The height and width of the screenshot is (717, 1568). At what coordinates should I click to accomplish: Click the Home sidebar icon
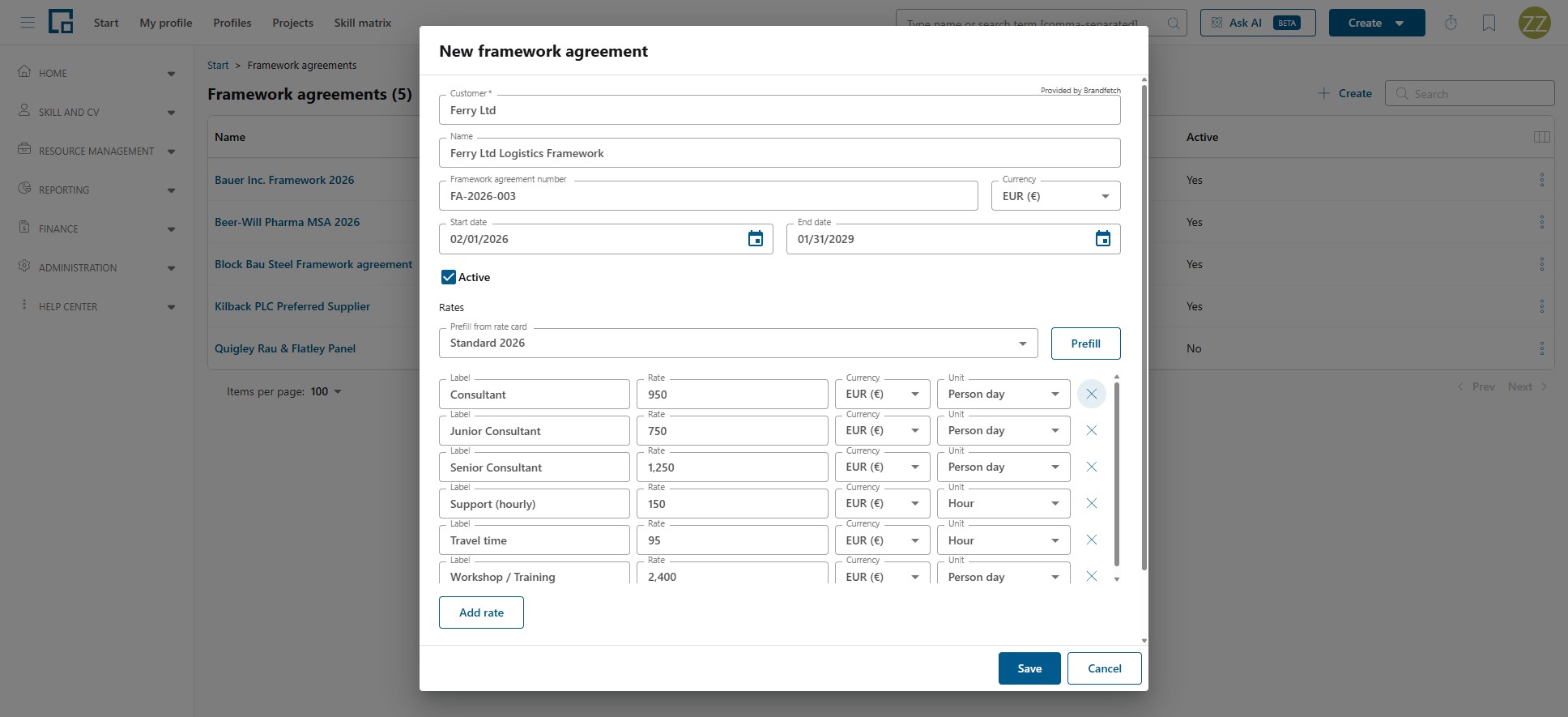[24, 71]
